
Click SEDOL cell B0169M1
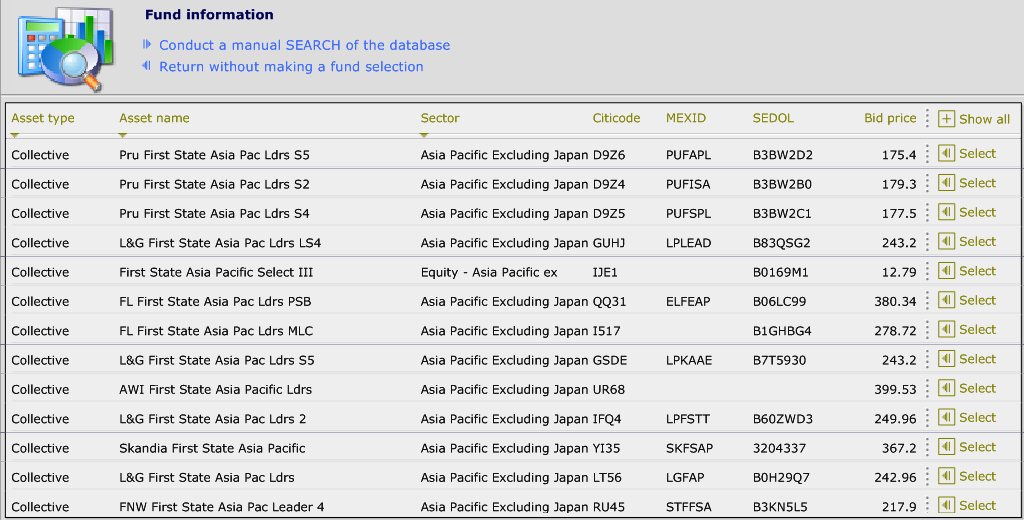point(780,272)
